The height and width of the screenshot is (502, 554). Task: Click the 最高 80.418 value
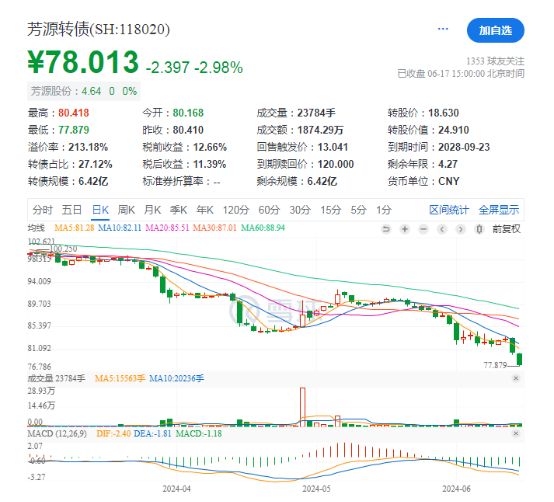[x=73, y=113]
